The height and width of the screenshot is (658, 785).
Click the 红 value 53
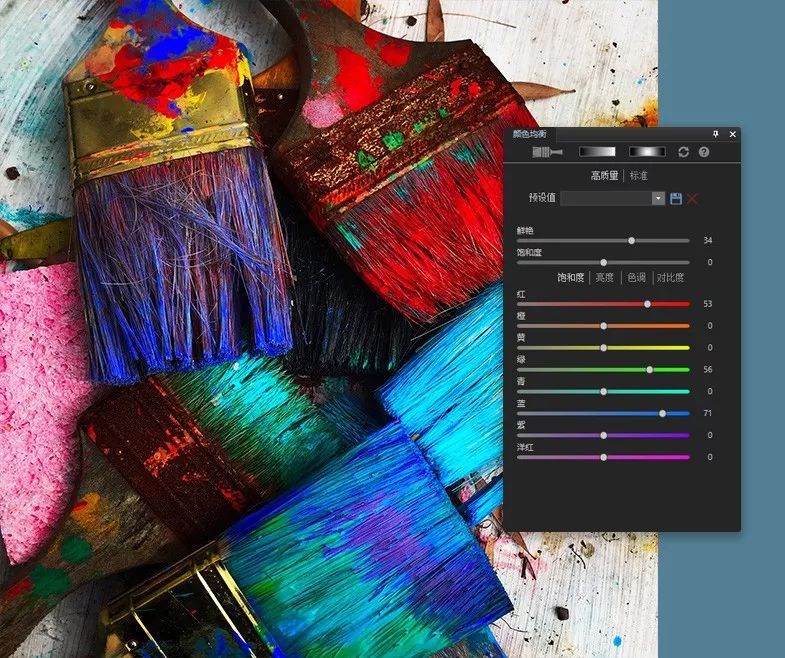(x=707, y=304)
